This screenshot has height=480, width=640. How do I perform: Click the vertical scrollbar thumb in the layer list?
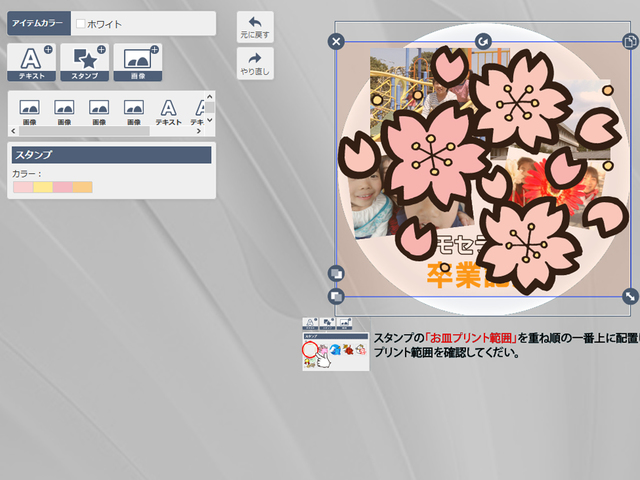(209, 107)
